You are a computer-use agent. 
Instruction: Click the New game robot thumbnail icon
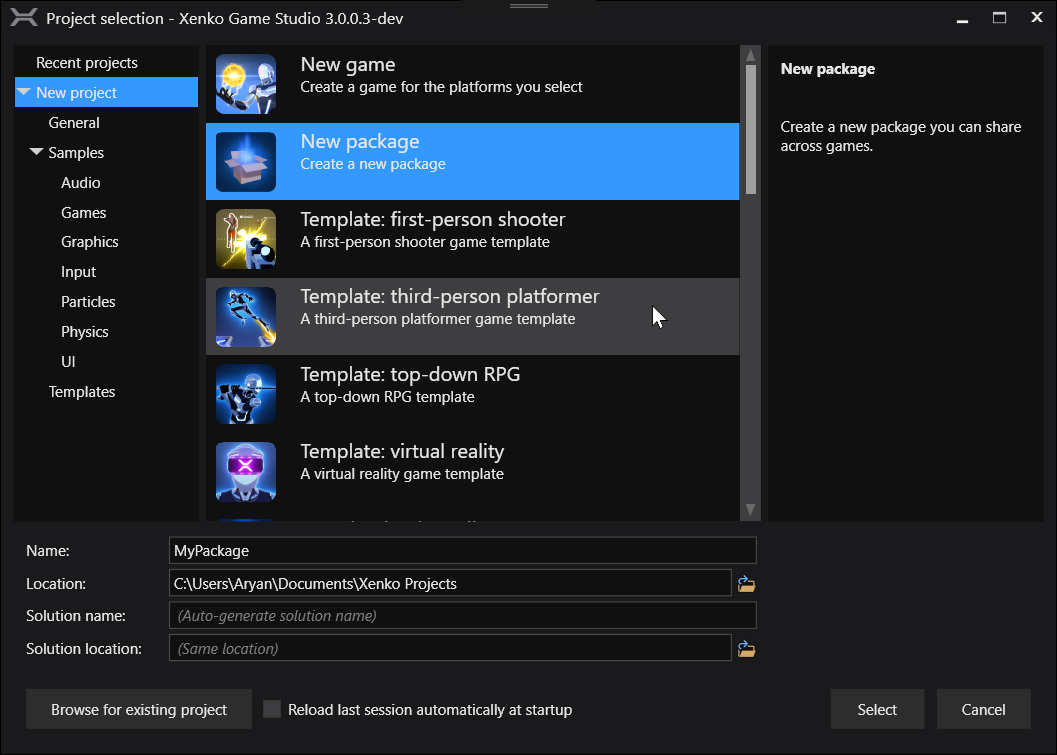point(245,84)
